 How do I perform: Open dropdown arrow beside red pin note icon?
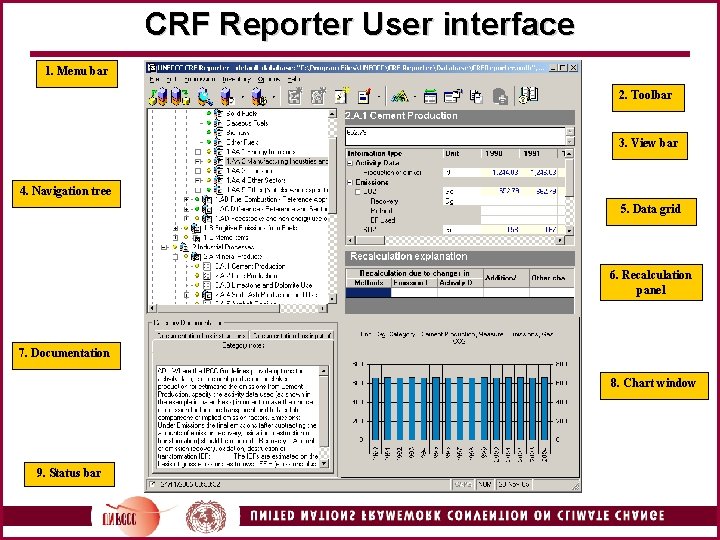[x=379, y=97]
